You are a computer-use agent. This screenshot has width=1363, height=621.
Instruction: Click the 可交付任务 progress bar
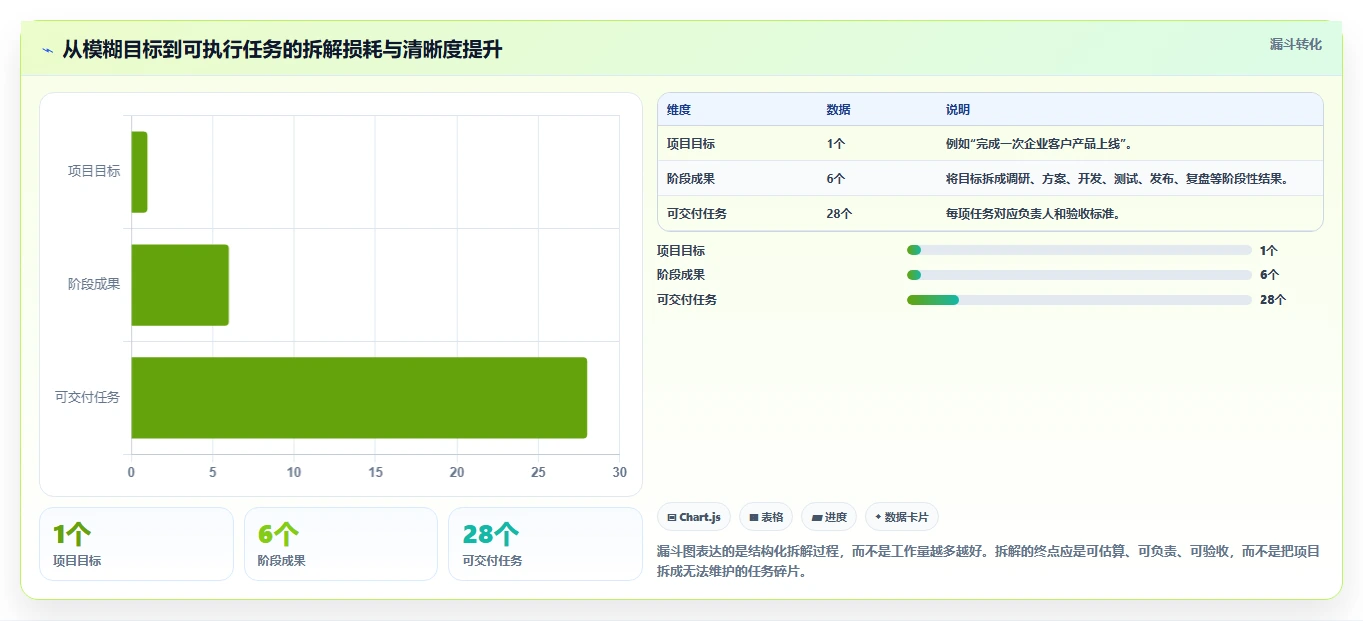1079,299
